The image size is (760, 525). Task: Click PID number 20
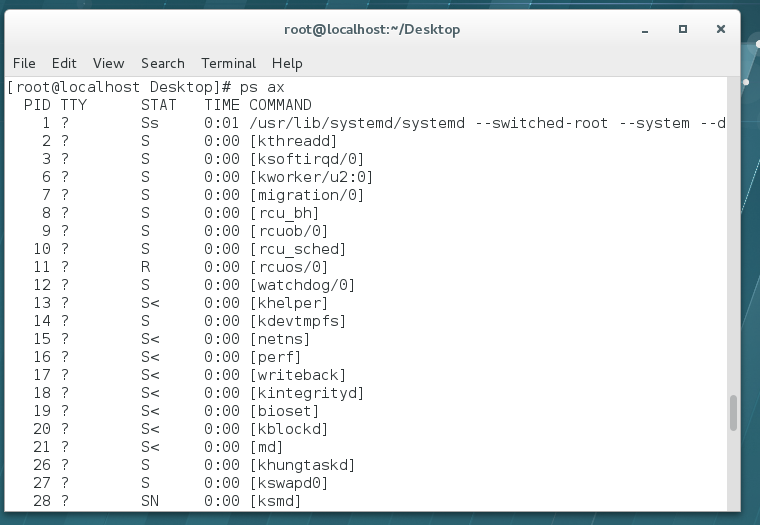click(42, 428)
